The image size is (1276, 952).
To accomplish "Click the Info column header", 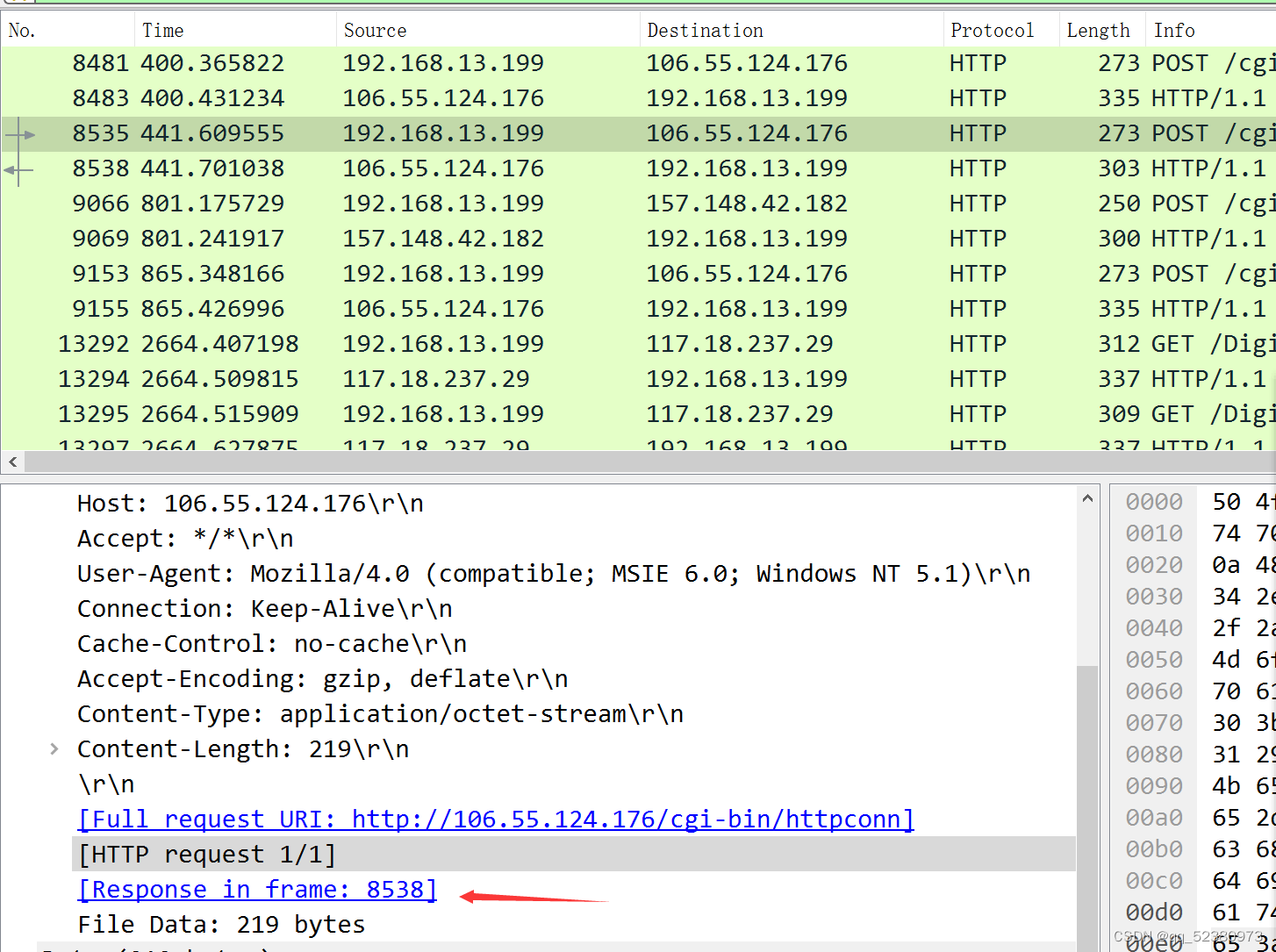I will click(x=1210, y=31).
